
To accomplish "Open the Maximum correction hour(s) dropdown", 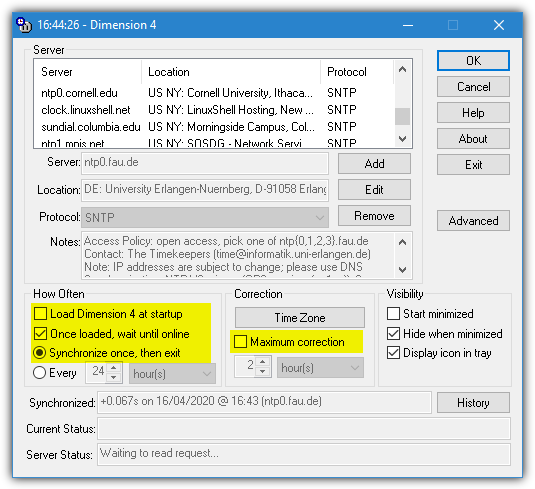I will pos(320,368).
